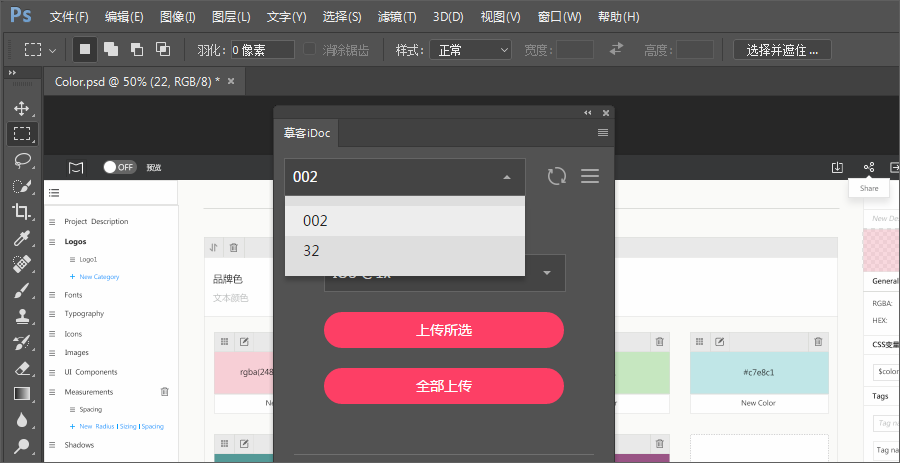The height and width of the screenshot is (463, 900).
Task: Select the 摹客iDoc panel tab
Action: pos(307,133)
